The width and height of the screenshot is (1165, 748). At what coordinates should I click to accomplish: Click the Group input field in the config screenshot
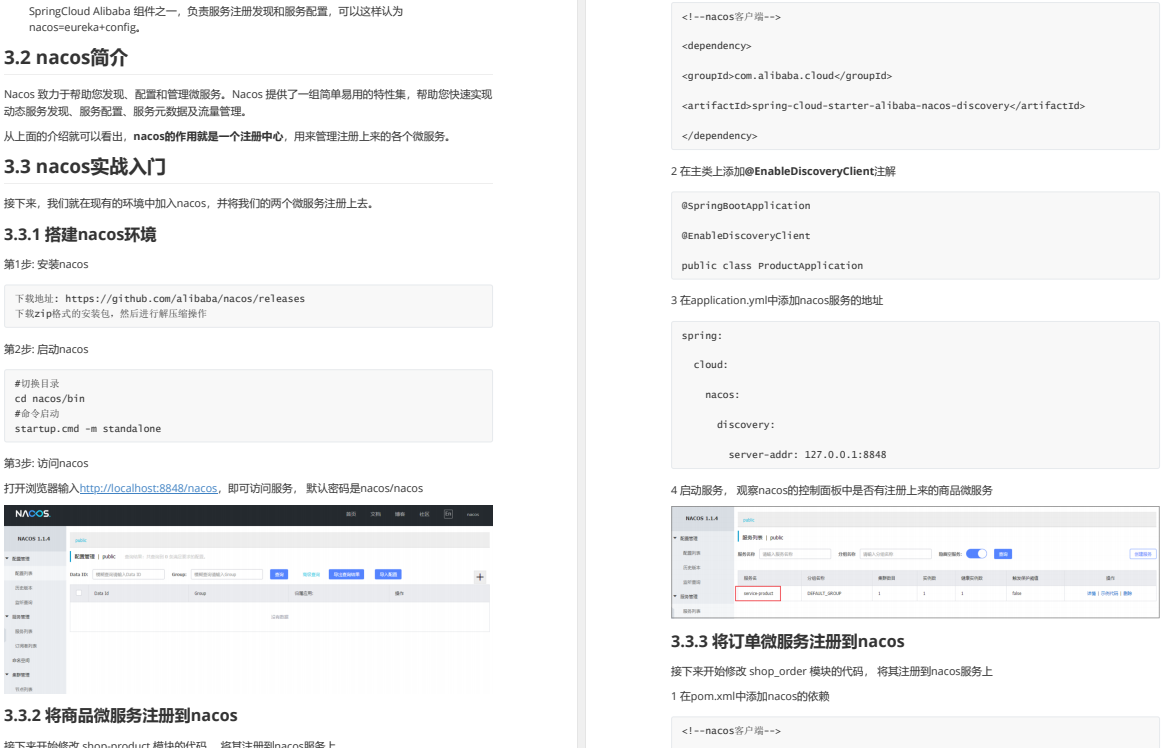227,574
